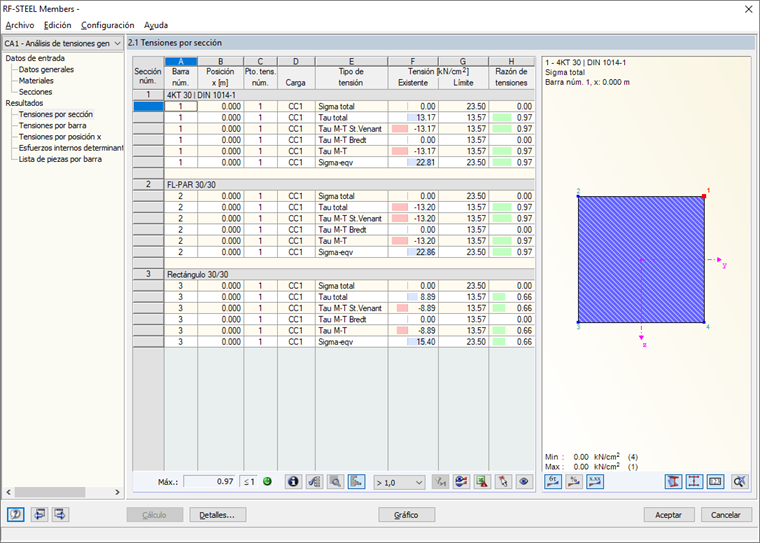760x543 pixels.
Task: Click the Resultados tree node
Action: click(24, 103)
